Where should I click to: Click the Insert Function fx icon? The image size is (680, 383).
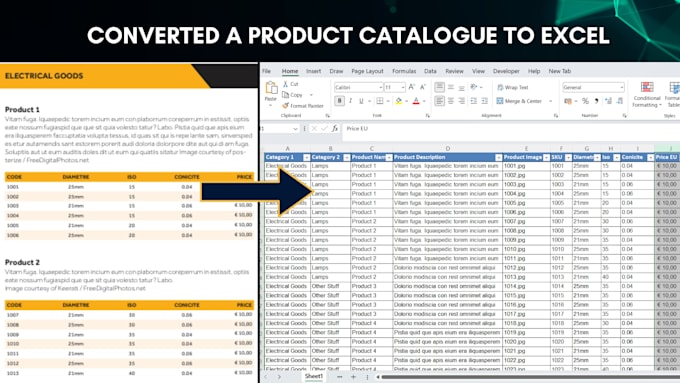tap(334, 128)
